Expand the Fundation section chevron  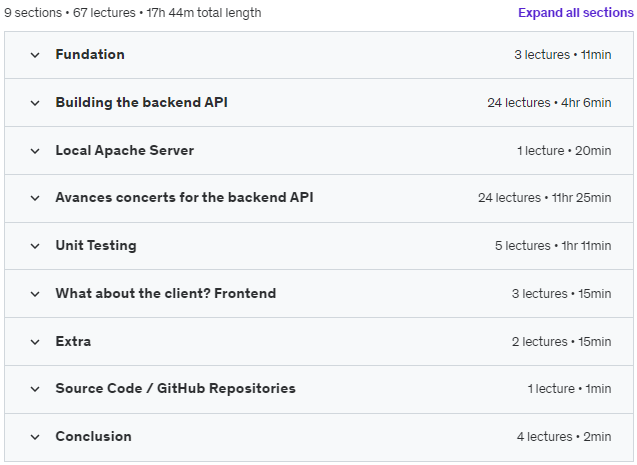point(35,55)
